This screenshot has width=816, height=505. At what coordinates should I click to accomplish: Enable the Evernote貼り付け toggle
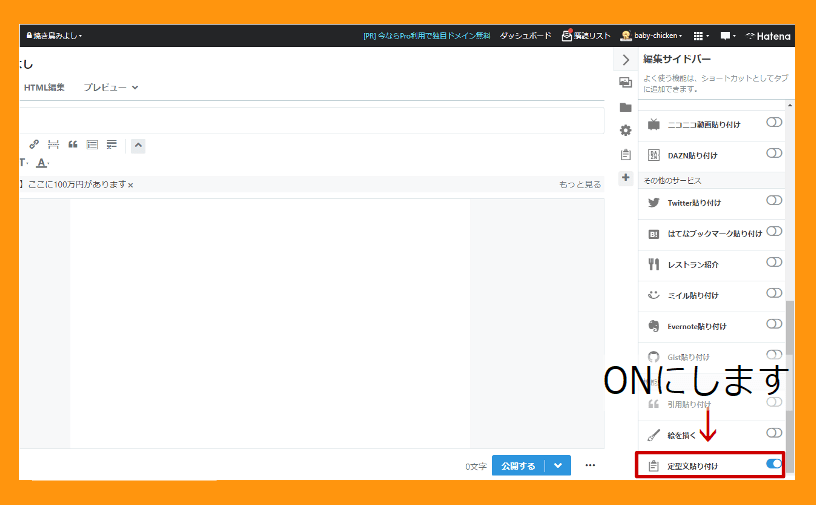pyautogui.click(x=774, y=324)
